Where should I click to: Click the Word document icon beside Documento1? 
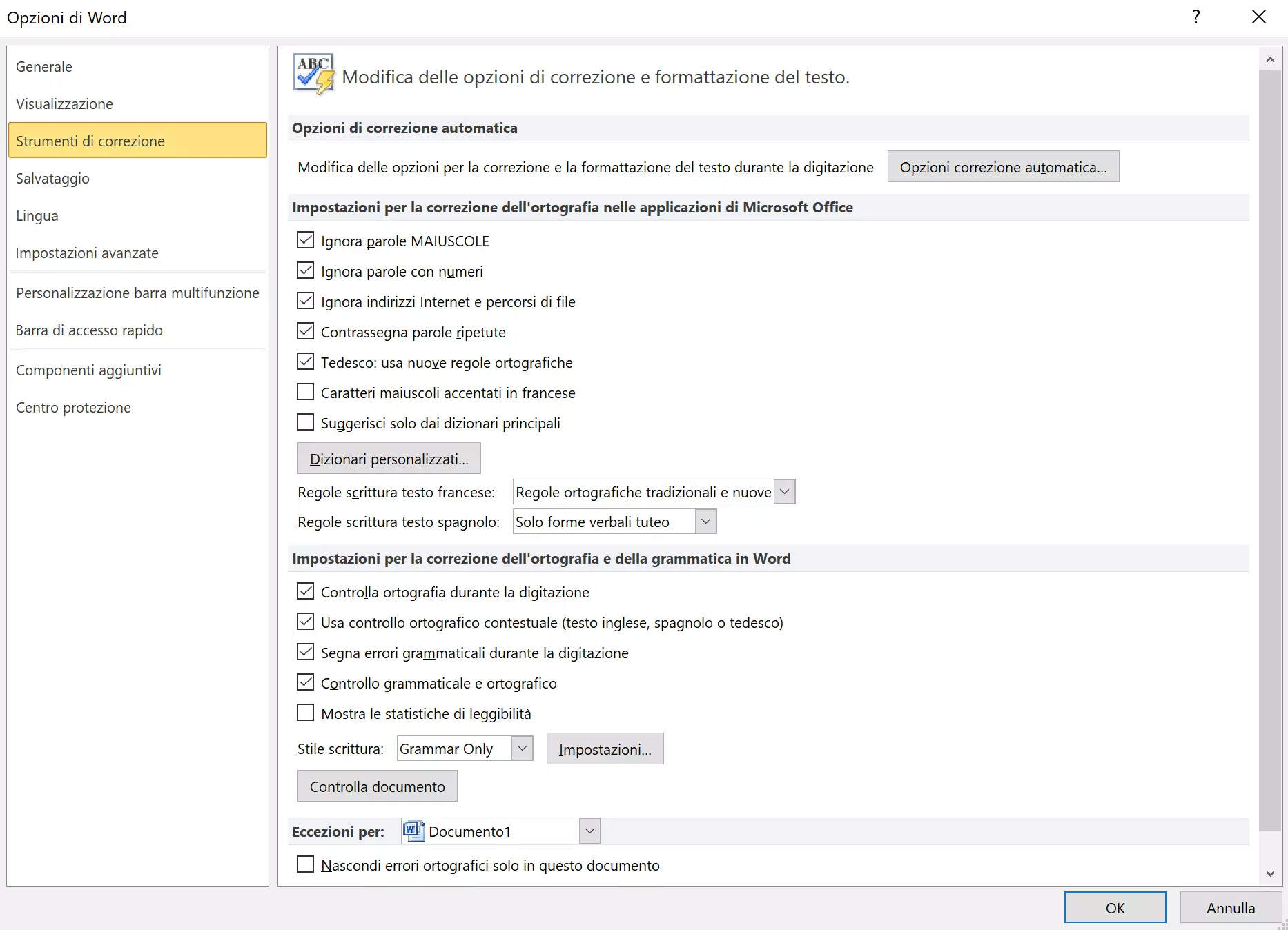click(413, 831)
